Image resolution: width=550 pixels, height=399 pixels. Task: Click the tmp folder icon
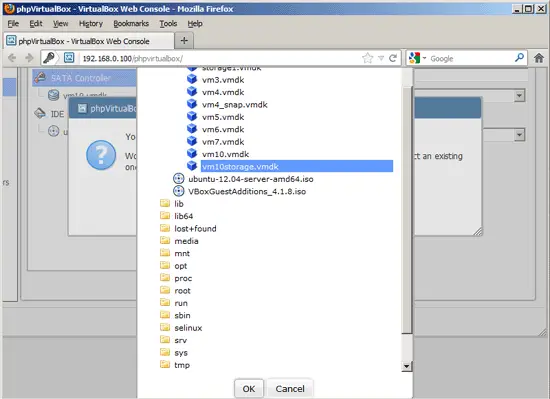pos(165,365)
